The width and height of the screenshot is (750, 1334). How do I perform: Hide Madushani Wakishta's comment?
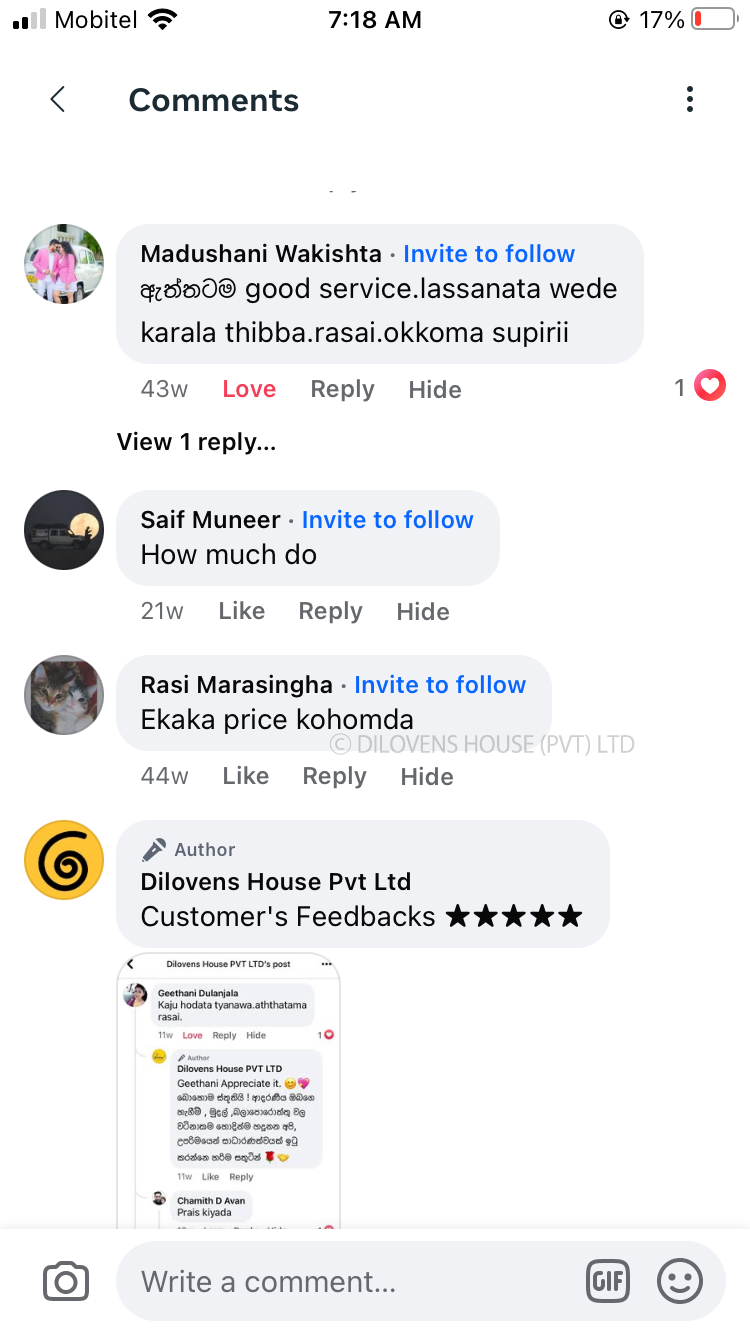point(435,389)
